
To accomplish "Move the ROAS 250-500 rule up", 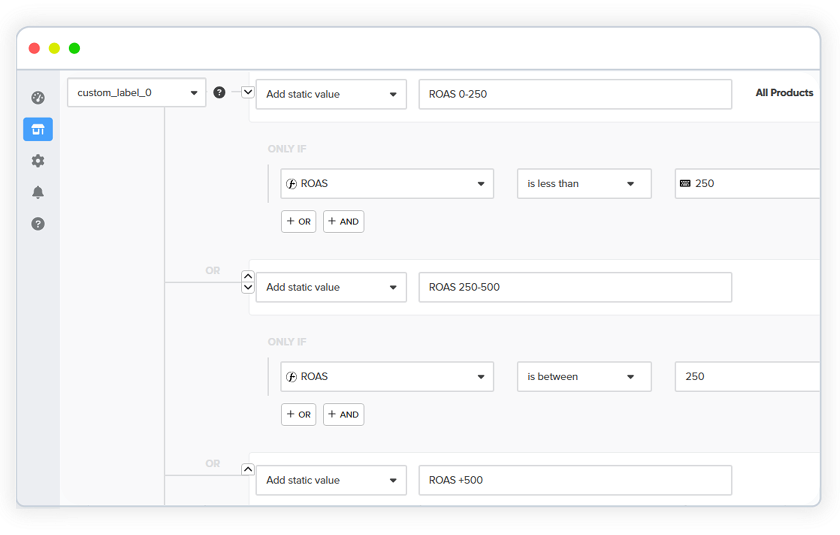I will 248,276.
